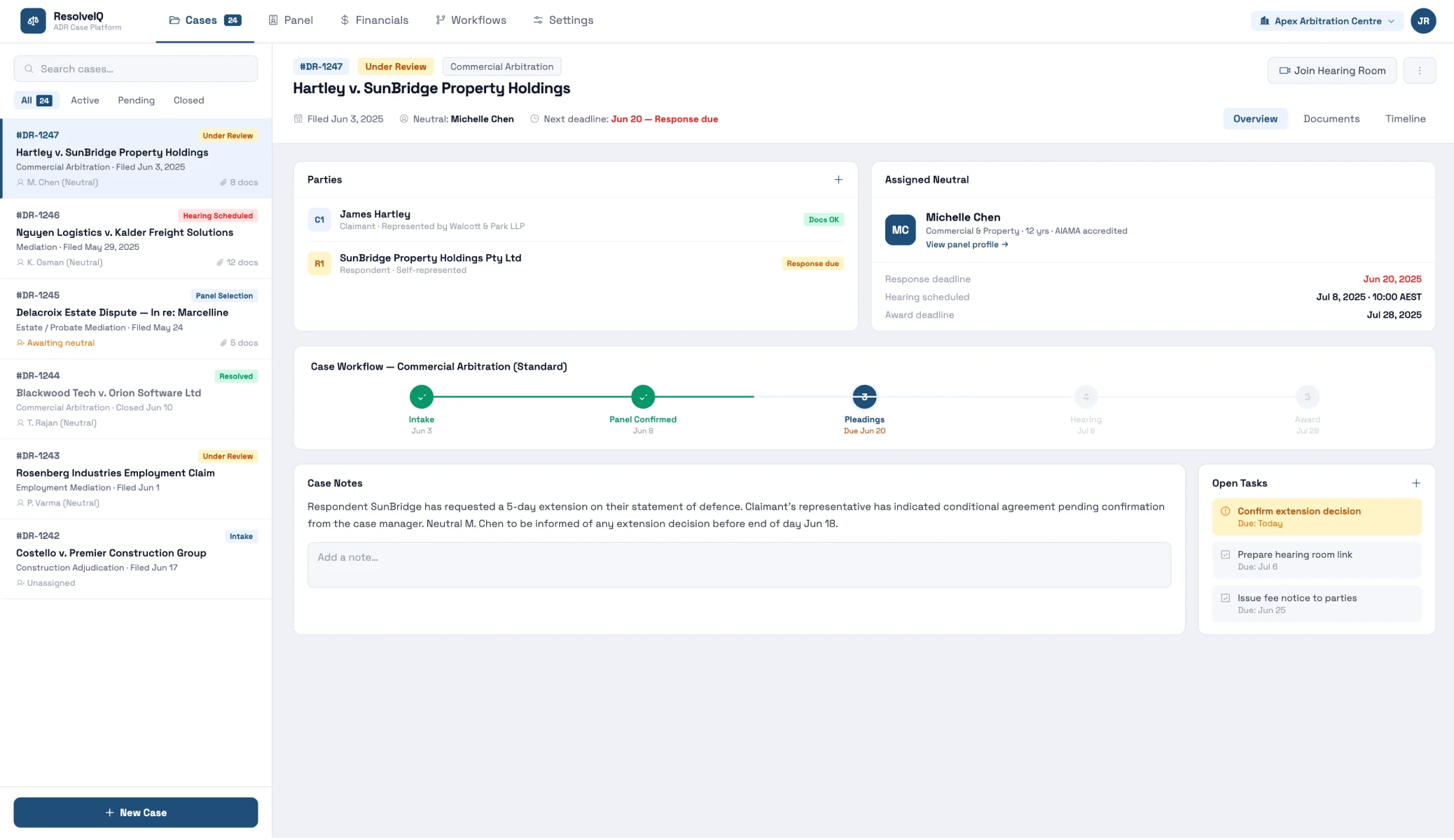Screen dimensions: 1454x840
Task: Click the MC neutral avatar
Action: click(x=900, y=230)
